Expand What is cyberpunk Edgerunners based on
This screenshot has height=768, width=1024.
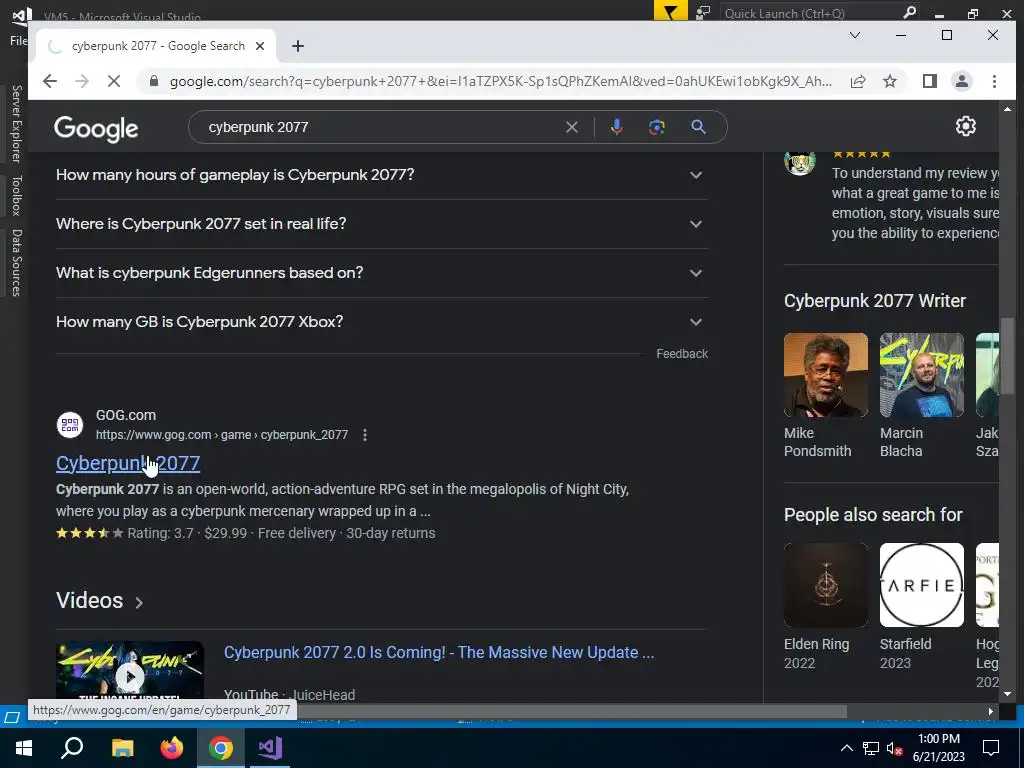382,273
